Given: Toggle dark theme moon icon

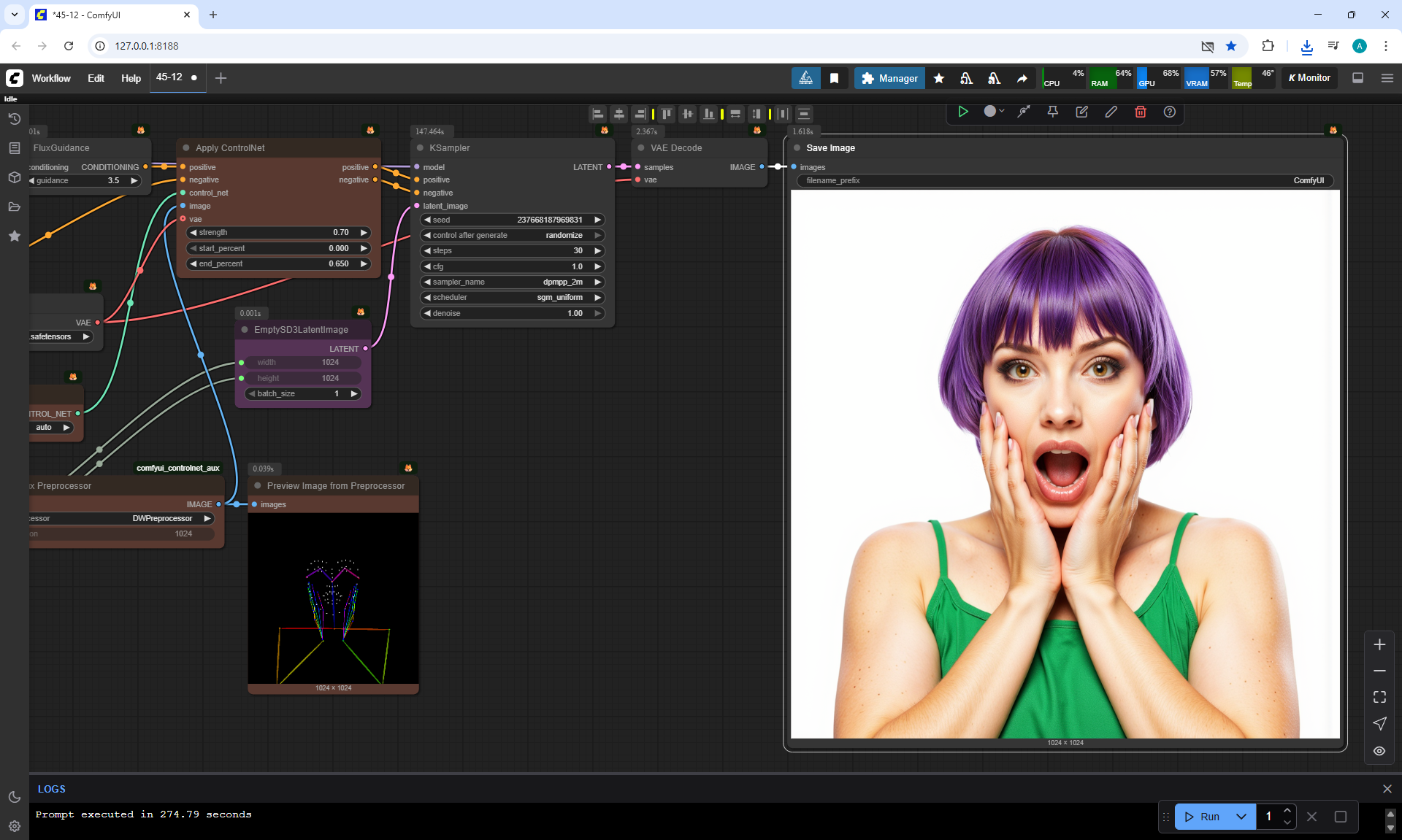Looking at the screenshot, I should [x=14, y=797].
